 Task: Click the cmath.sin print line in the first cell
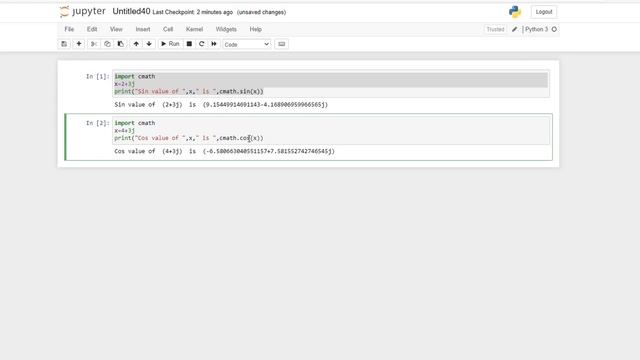click(x=189, y=91)
